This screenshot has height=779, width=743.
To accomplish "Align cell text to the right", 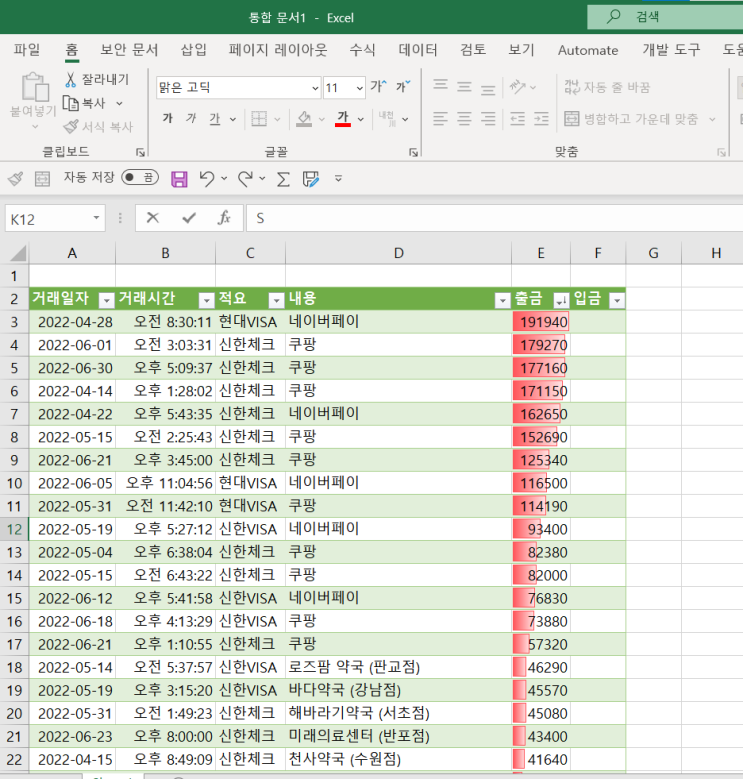I will 488,119.
